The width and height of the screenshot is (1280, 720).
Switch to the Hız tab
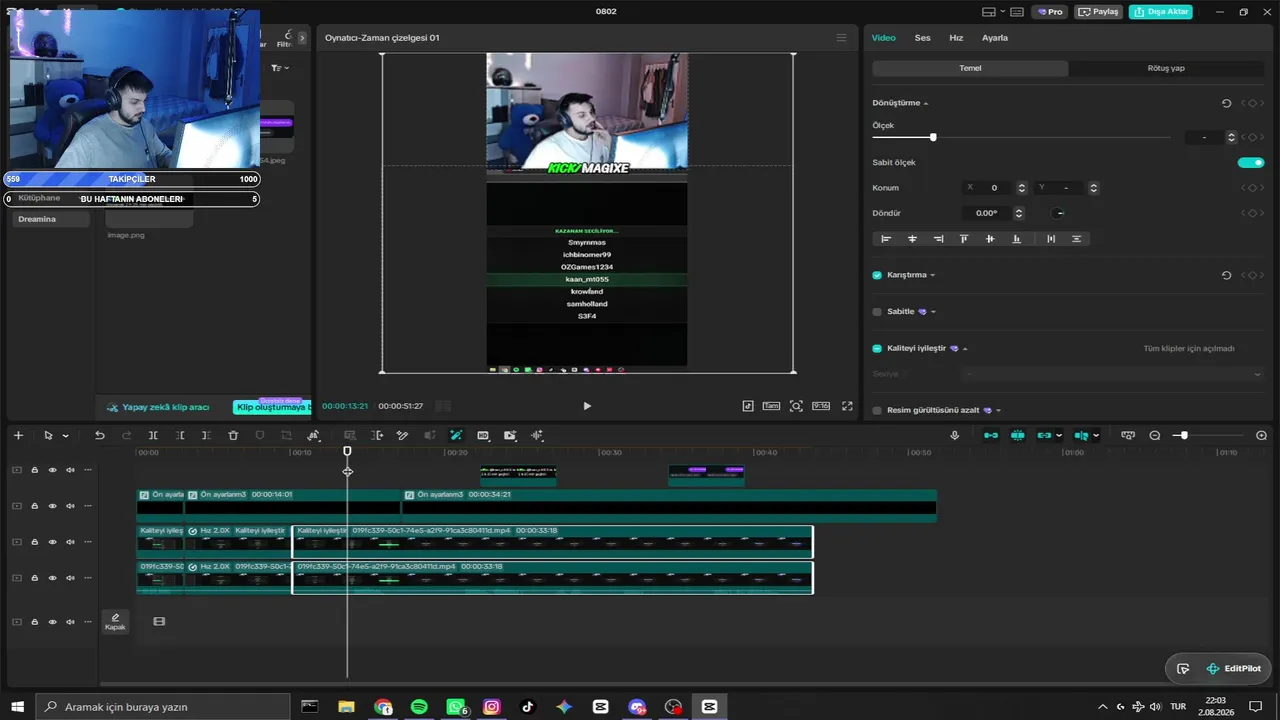(x=956, y=38)
